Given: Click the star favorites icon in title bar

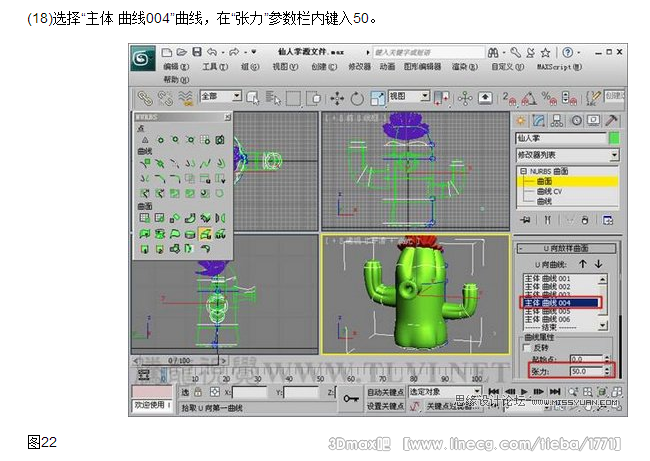Looking at the screenshot, I should pyautogui.click(x=546, y=53).
